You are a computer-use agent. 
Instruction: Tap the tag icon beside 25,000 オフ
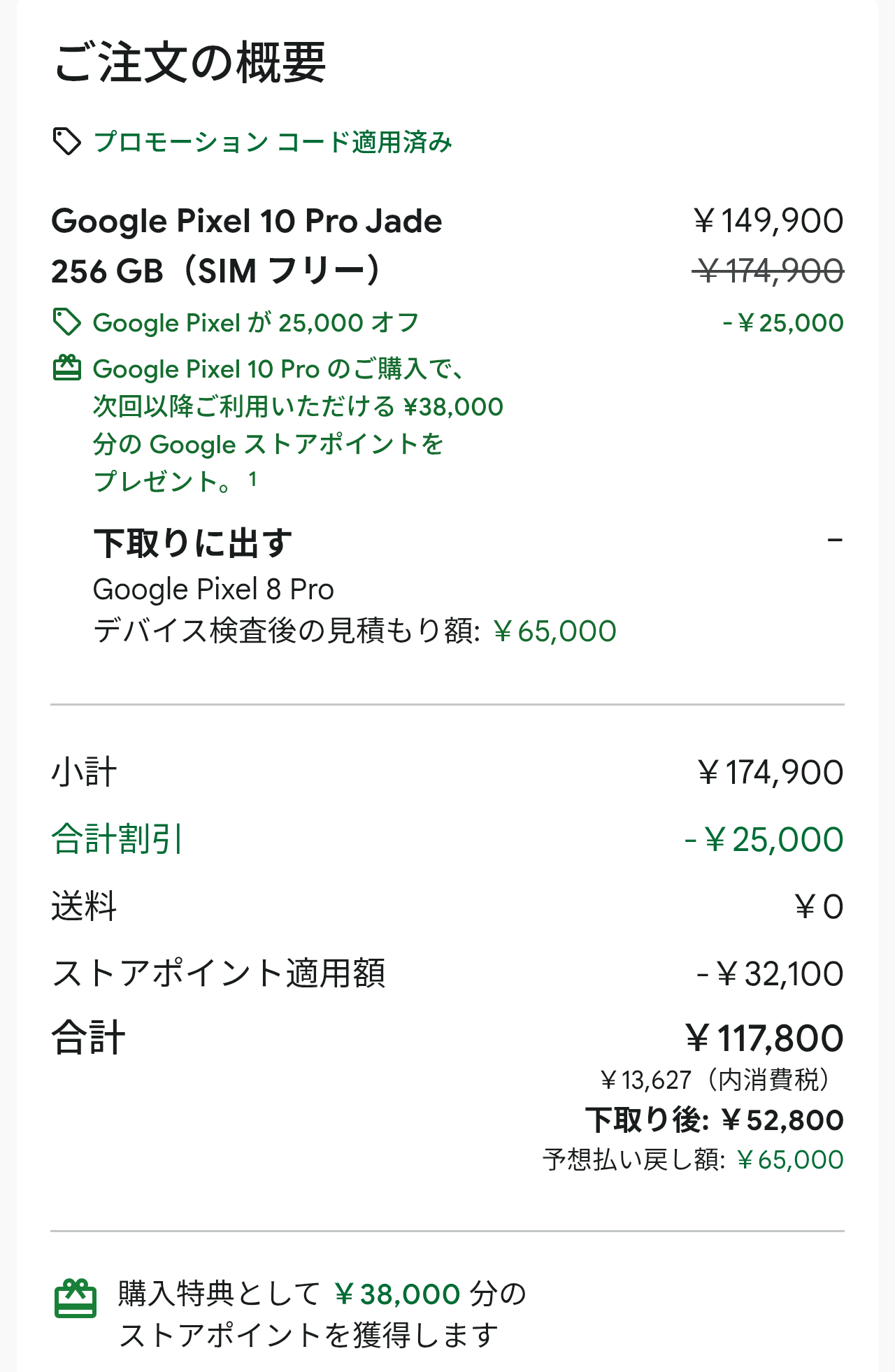pos(67,322)
